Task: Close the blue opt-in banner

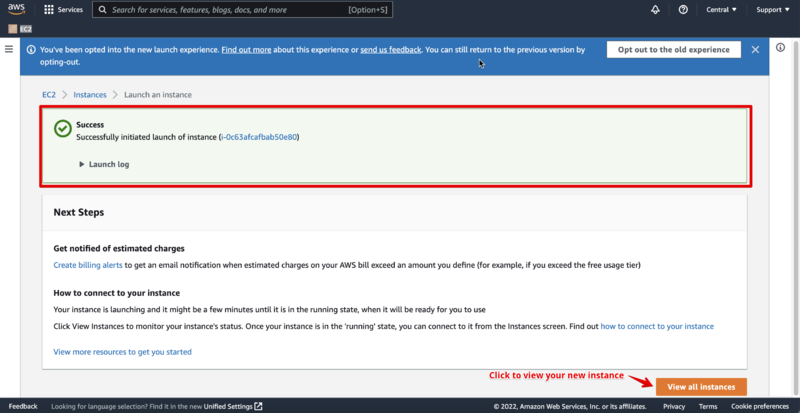Action: tap(756, 50)
